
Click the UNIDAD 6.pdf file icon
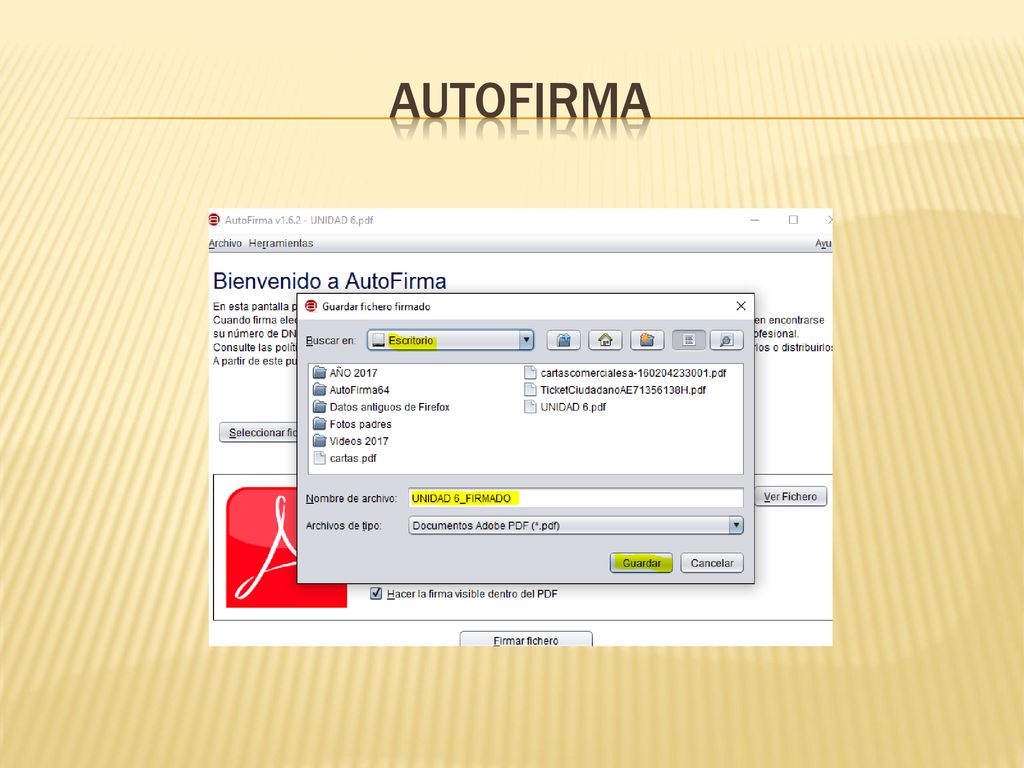530,406
